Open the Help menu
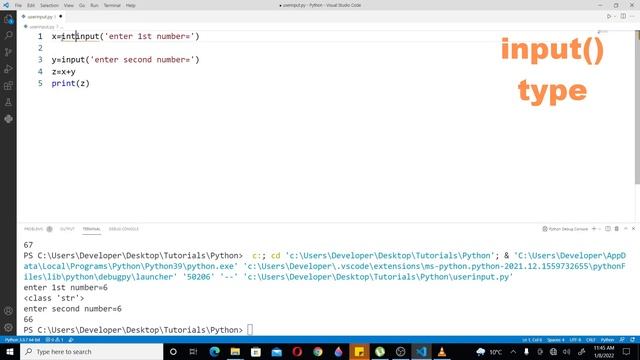 (131, 5)
